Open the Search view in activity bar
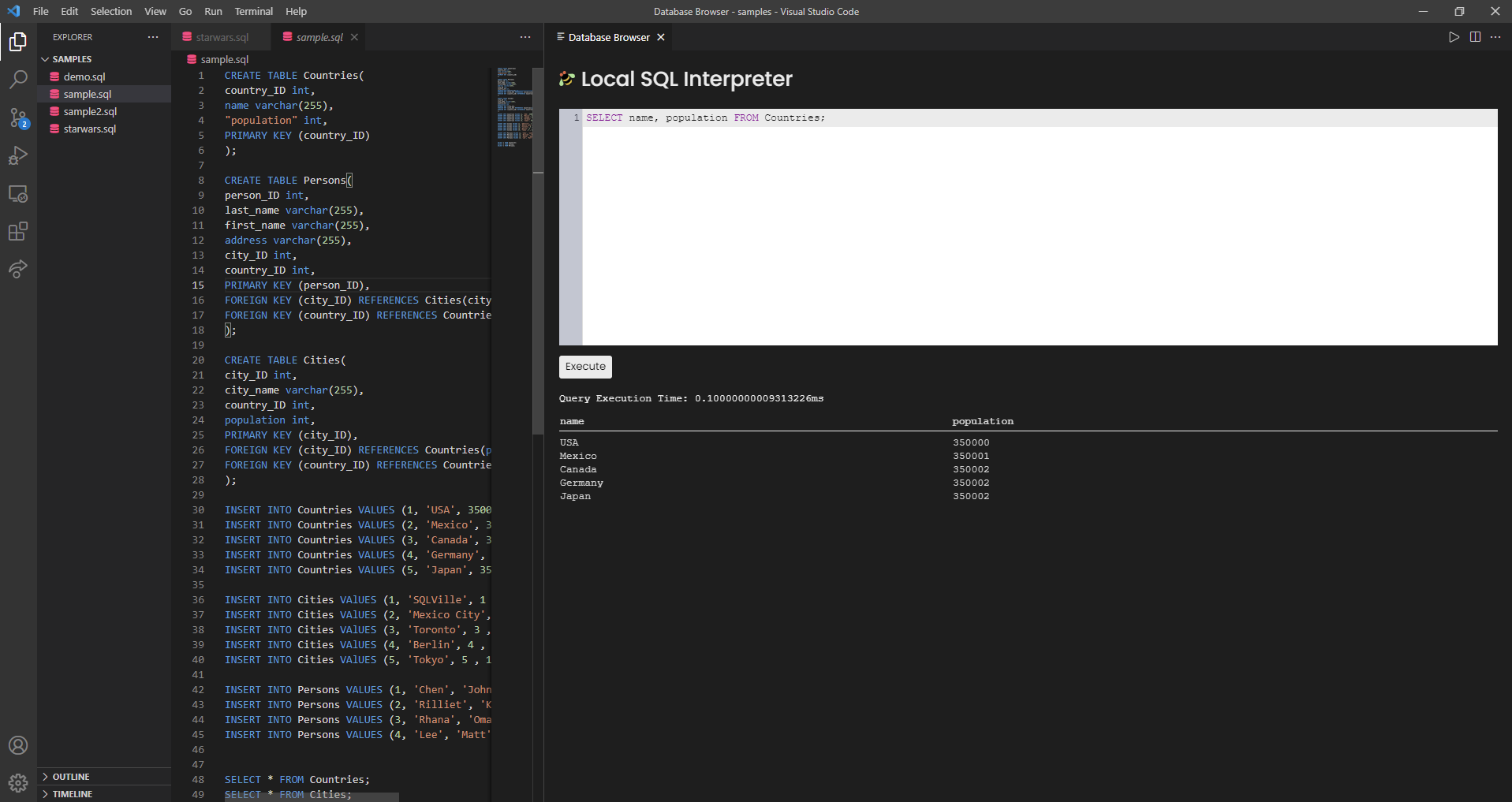 click(x=18, y=79)
